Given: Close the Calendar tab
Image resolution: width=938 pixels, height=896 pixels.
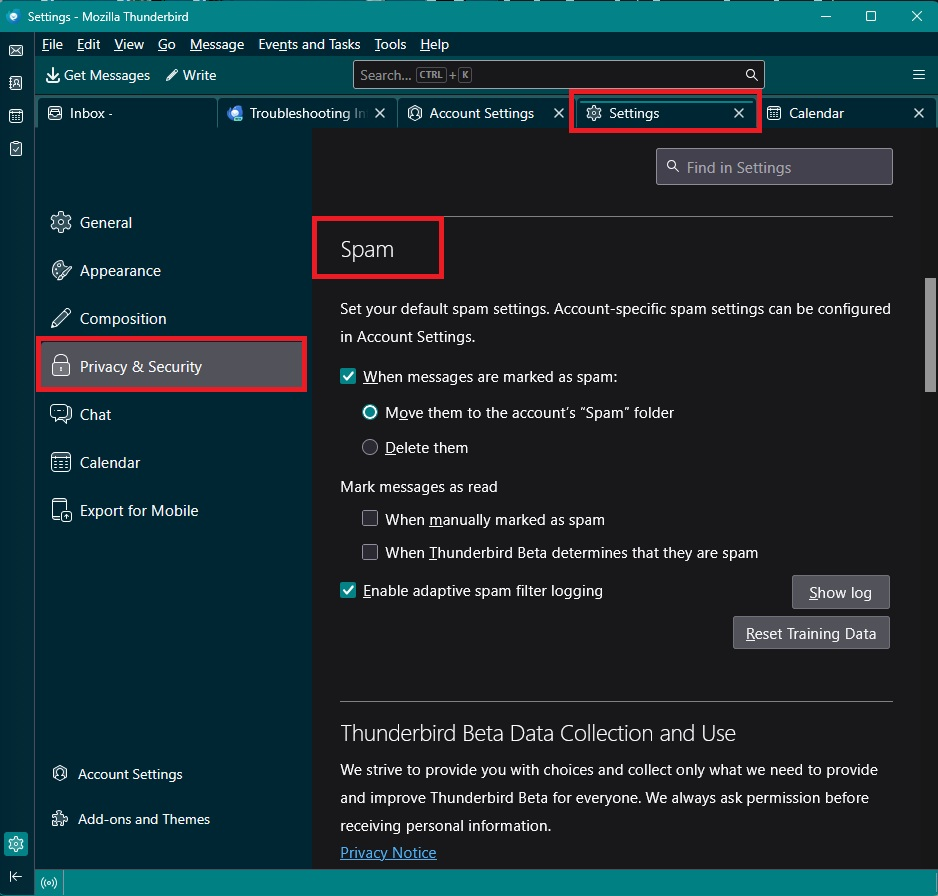Looking at the screenshot, I should (919, 113).
